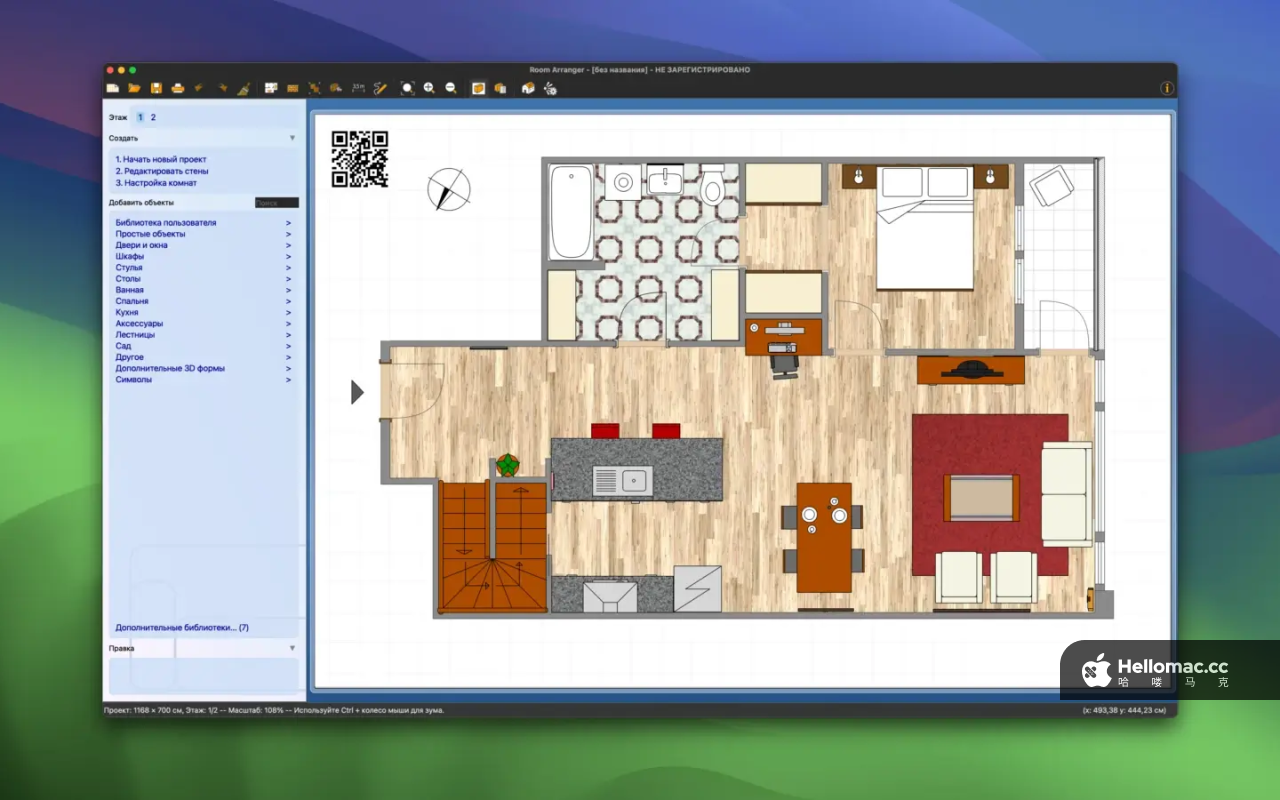Expand arrow next to Символы

click(288, 380)
